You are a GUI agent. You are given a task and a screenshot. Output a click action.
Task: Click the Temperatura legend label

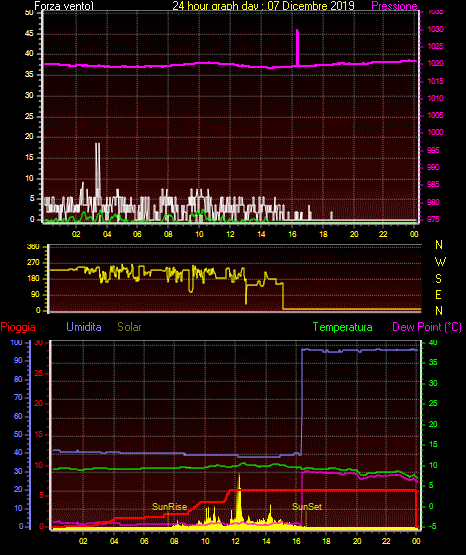point(343,327)
